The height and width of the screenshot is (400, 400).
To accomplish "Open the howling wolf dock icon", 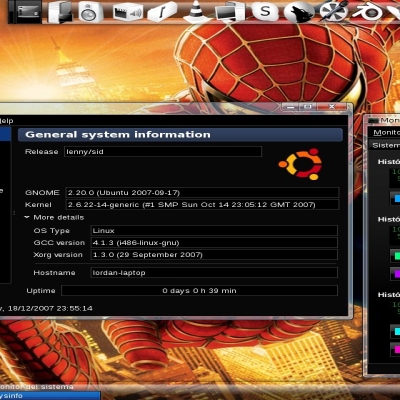I will point(299,12).
